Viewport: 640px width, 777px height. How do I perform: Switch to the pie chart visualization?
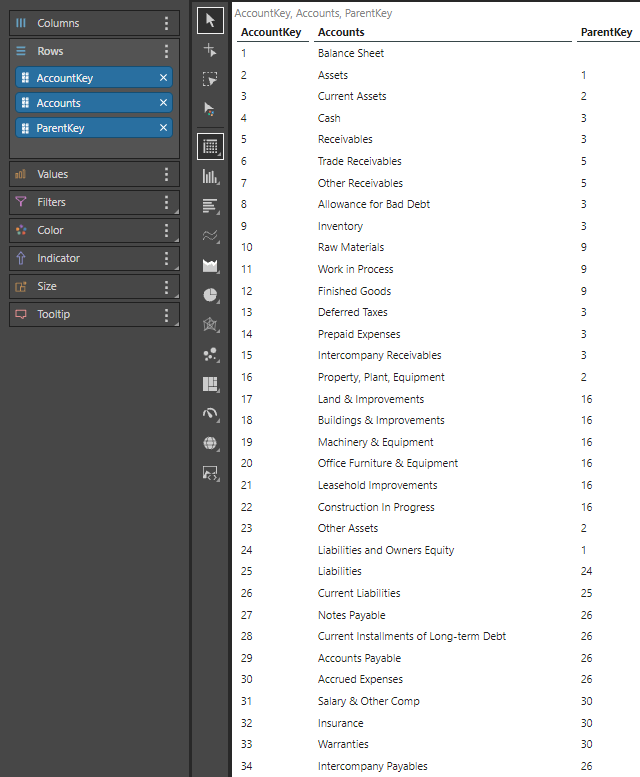tap(210, 295)
